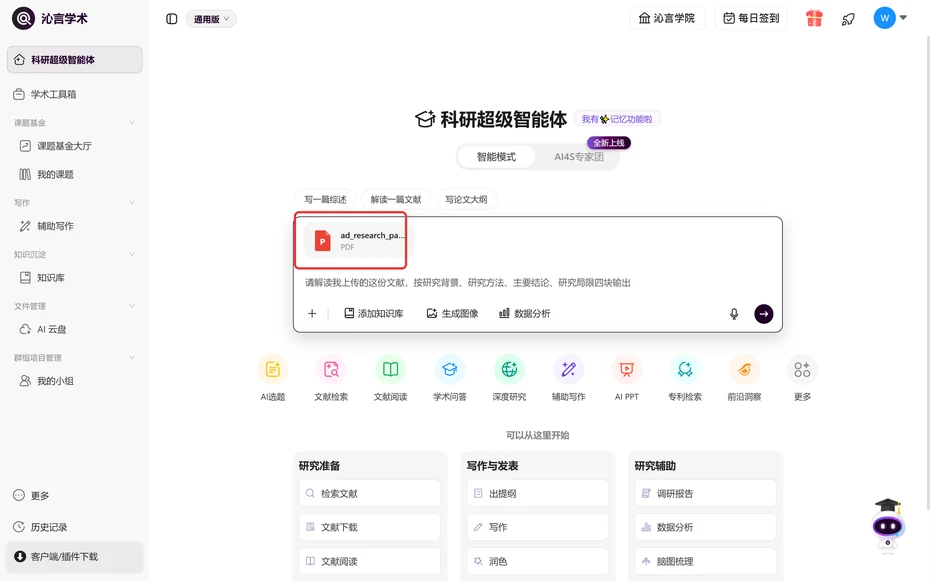Click the microphone voice input icon
930x581 pixels.
pyautogui.click(x=734, y=314)
